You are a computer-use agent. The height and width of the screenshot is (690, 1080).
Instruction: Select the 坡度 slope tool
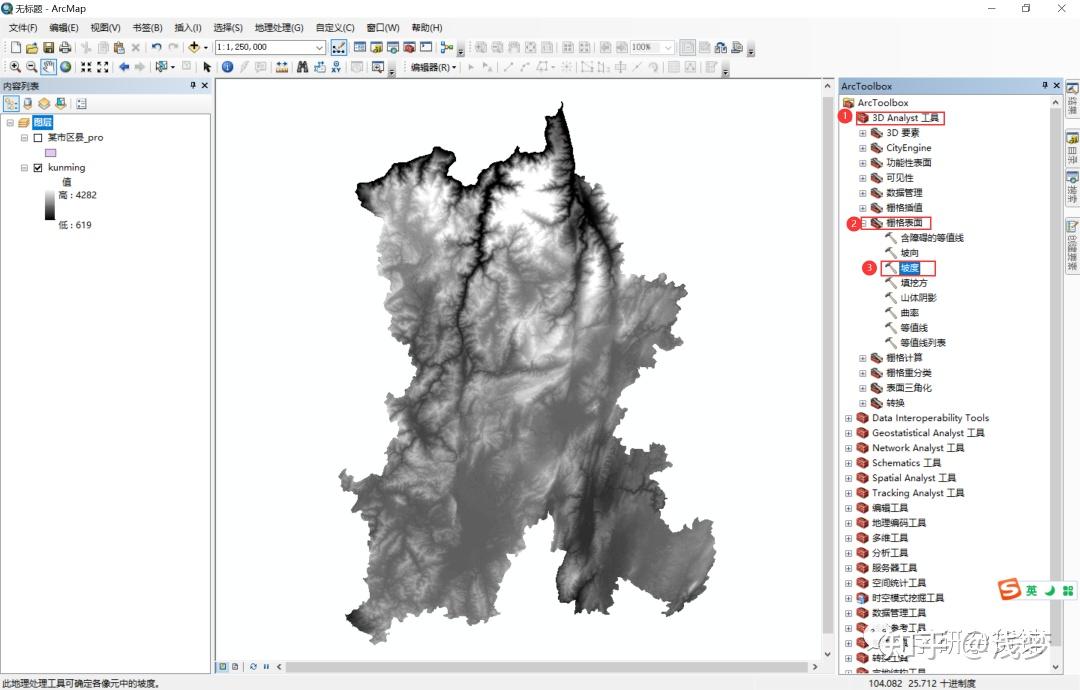click(x=909, y=268)
